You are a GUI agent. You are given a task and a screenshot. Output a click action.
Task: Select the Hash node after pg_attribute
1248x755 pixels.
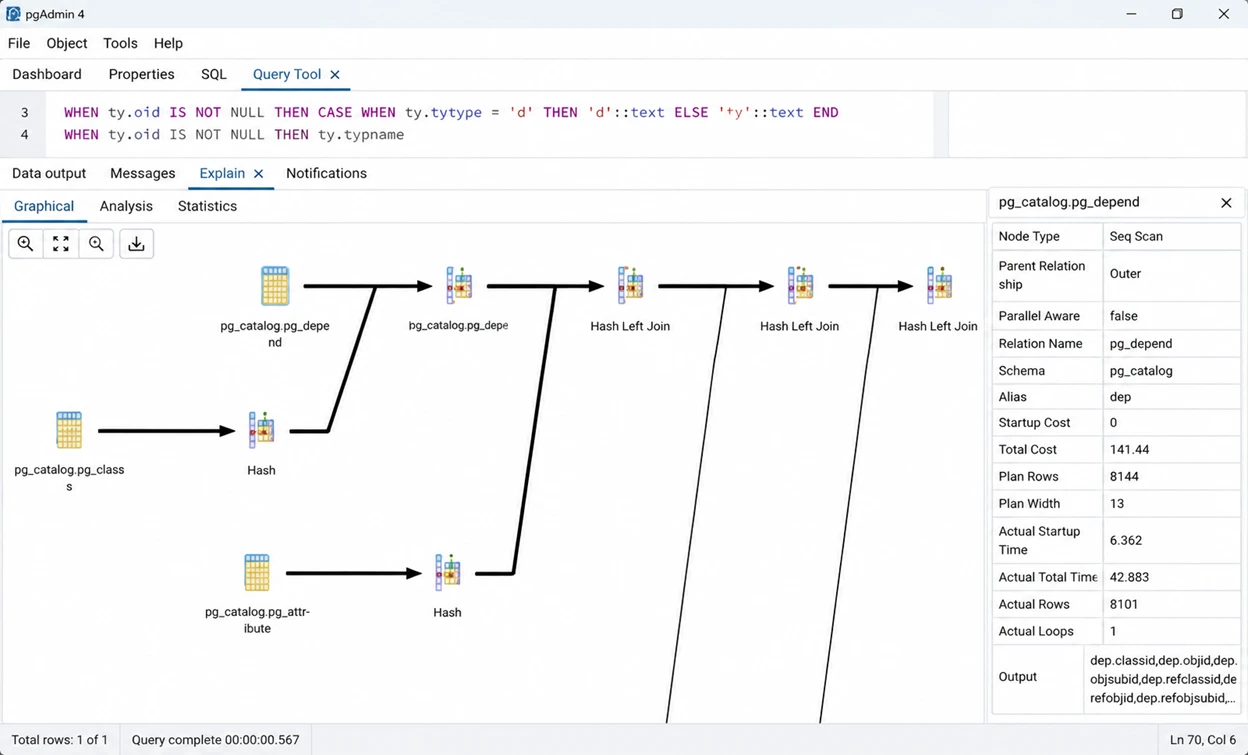(447, 573)
